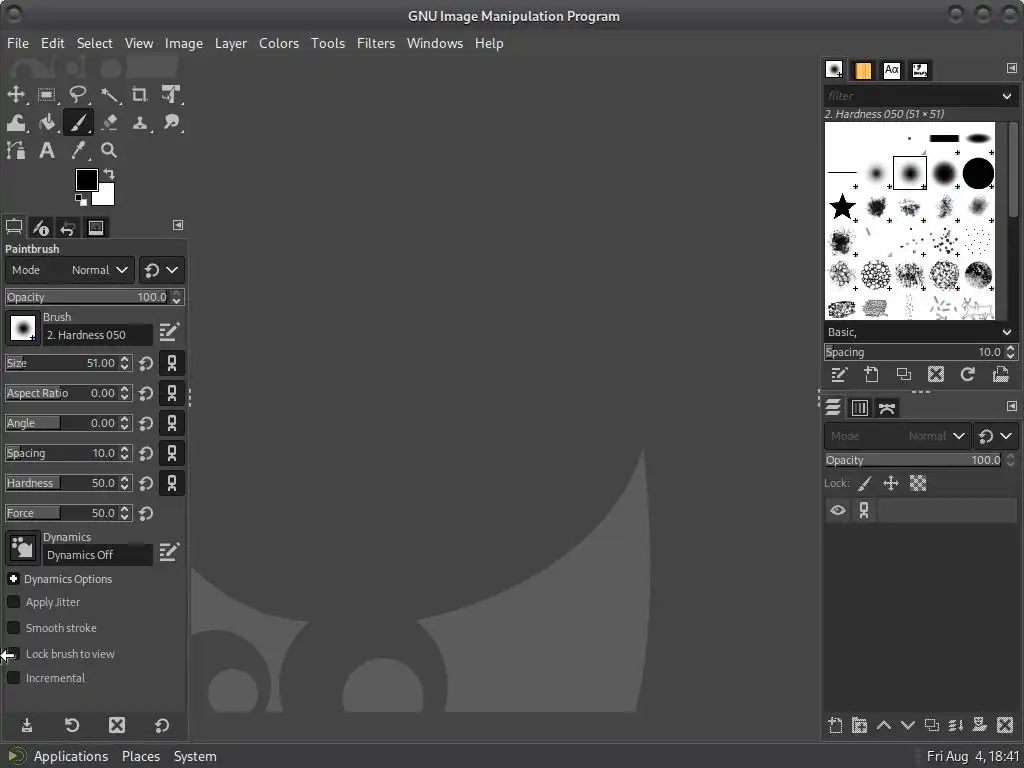Open Applications menu in taskbar
This screenshot has width=1024, height=768.
[71, 756]
